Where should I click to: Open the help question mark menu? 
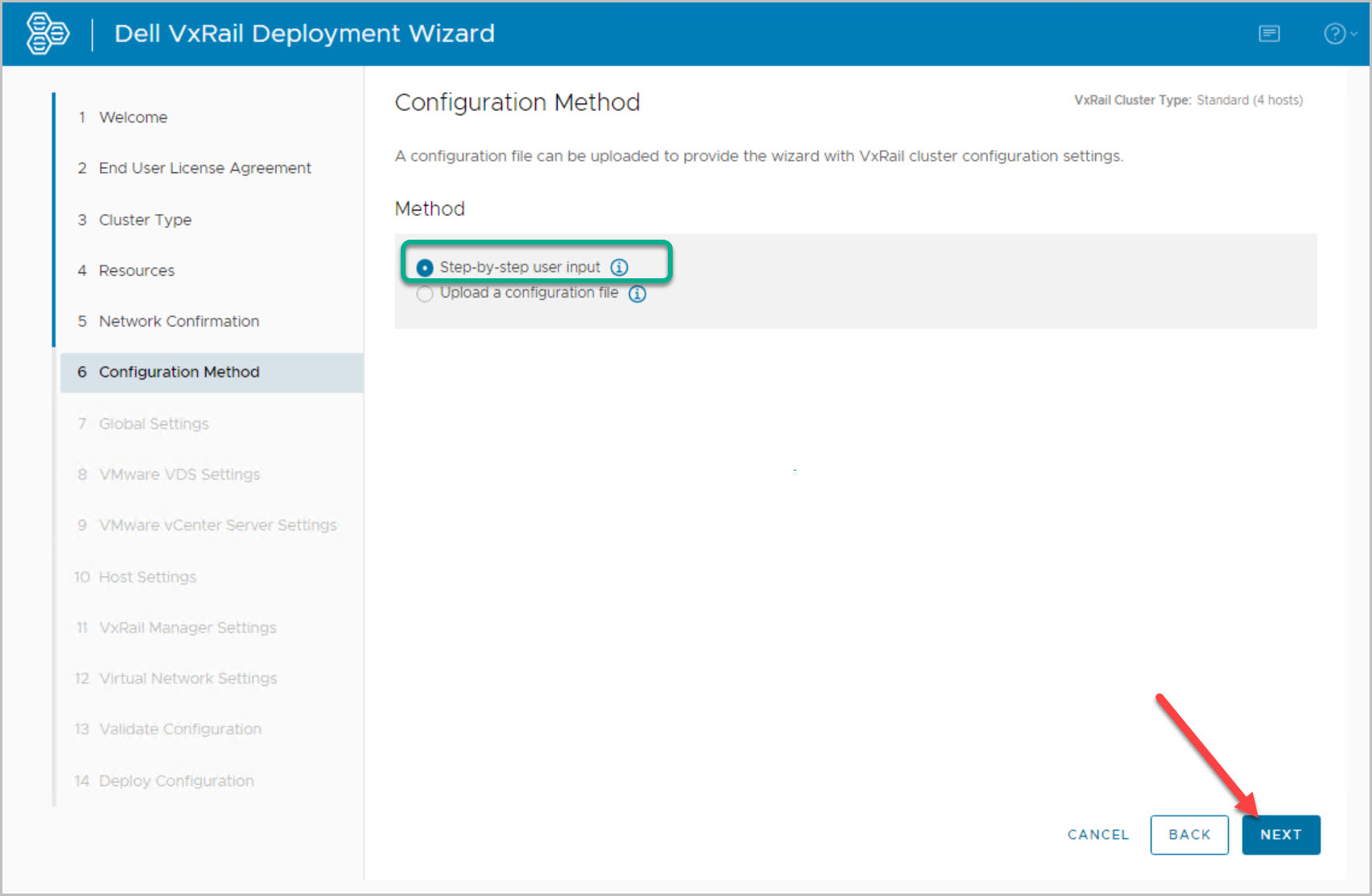coord(1337,34)
